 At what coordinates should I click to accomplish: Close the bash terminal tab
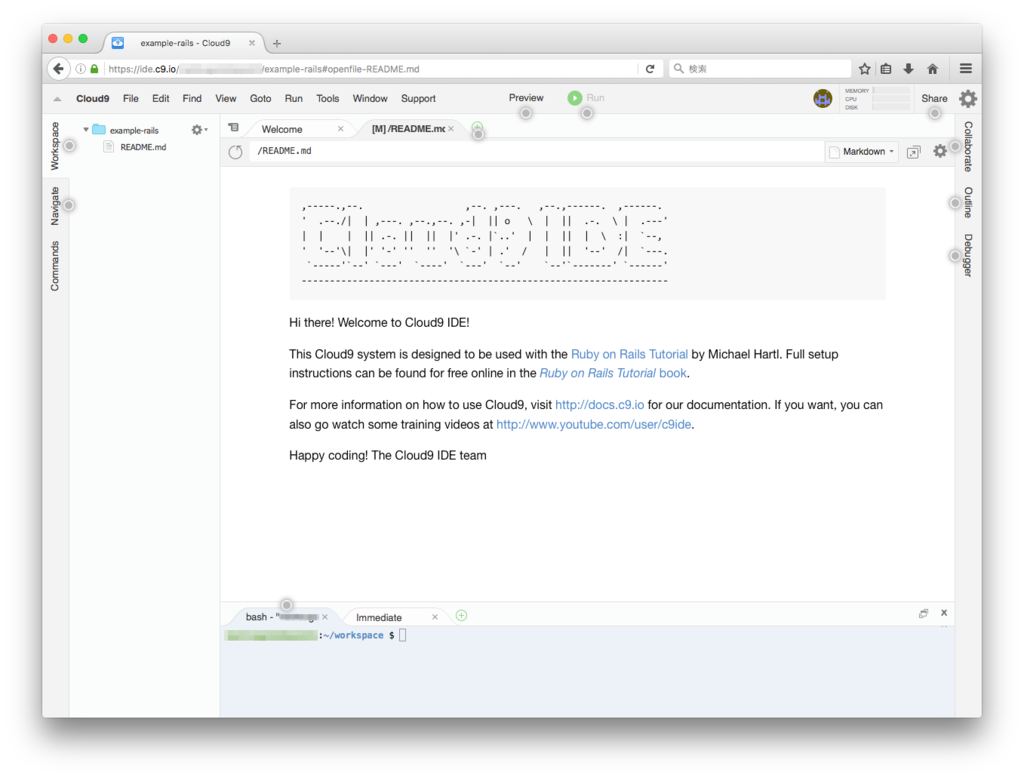325,617
